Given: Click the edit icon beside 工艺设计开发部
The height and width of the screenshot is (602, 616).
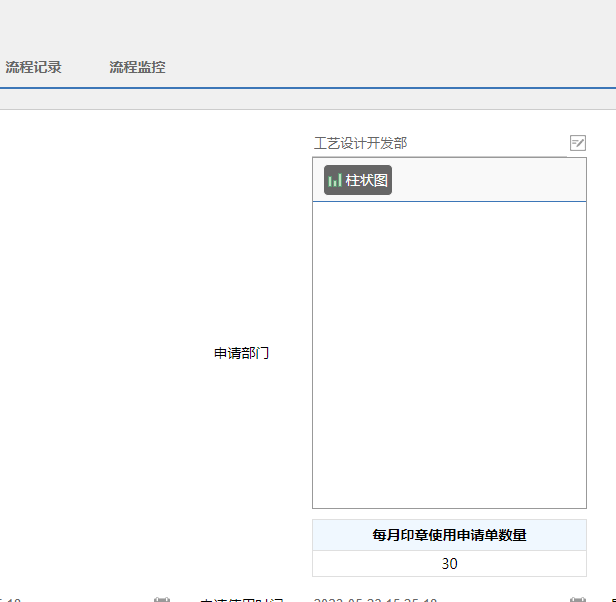Looking at the screenshot, I should [578, 143].
